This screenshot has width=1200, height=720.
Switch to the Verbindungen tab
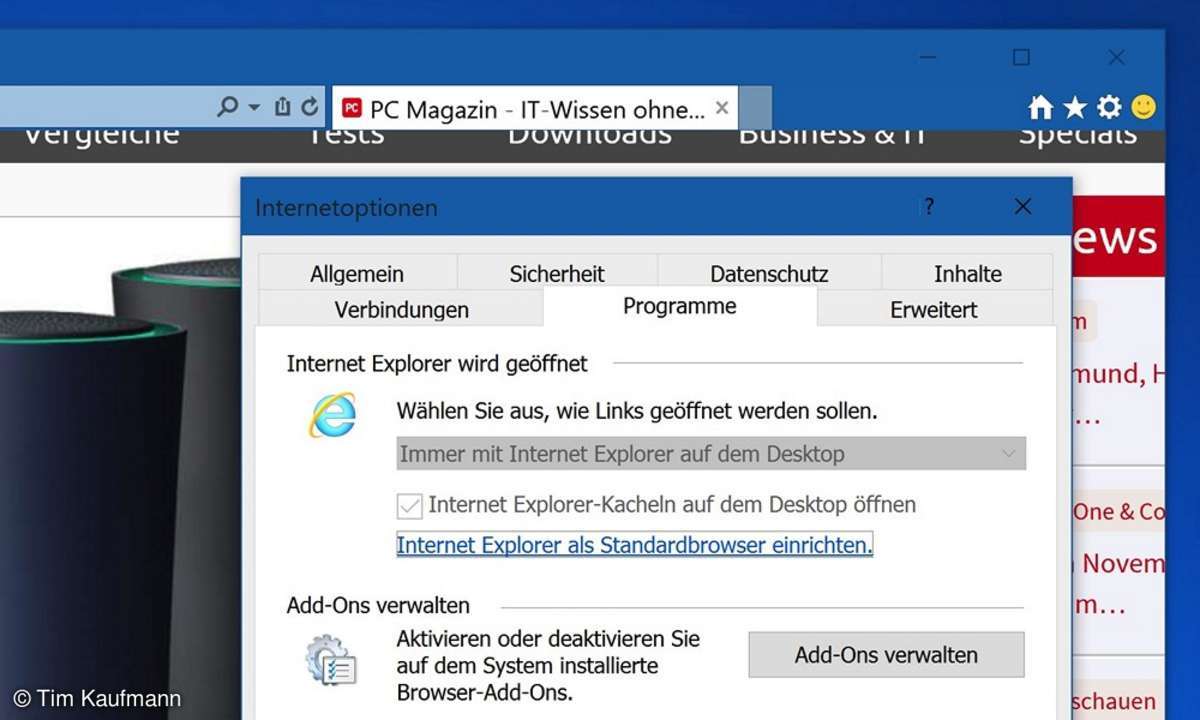[x=401, y=309]
